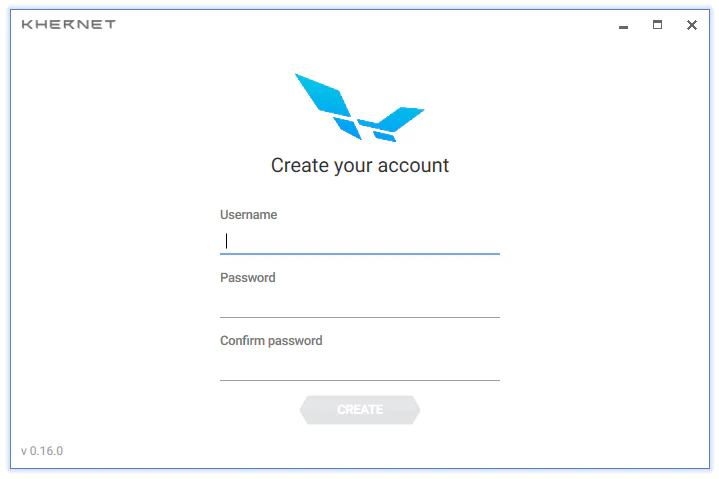Focus the Username input field
The image size is (719, 479).
[360, 241]
